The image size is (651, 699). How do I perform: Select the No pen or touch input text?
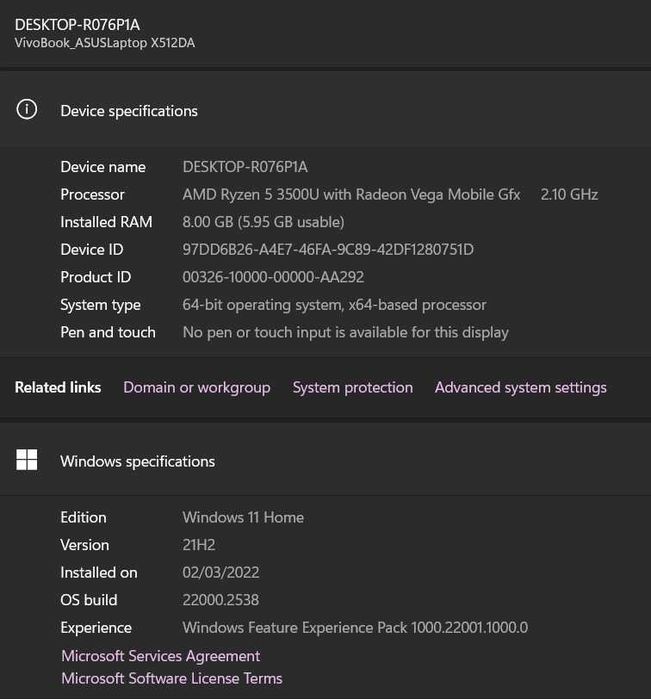tap(346, 333)
